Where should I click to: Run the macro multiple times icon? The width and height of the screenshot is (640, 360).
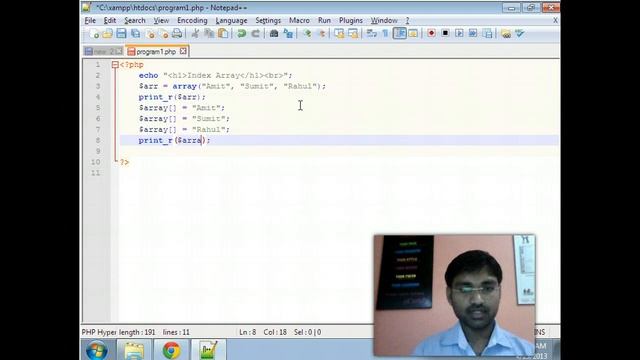tap(473, 33)
